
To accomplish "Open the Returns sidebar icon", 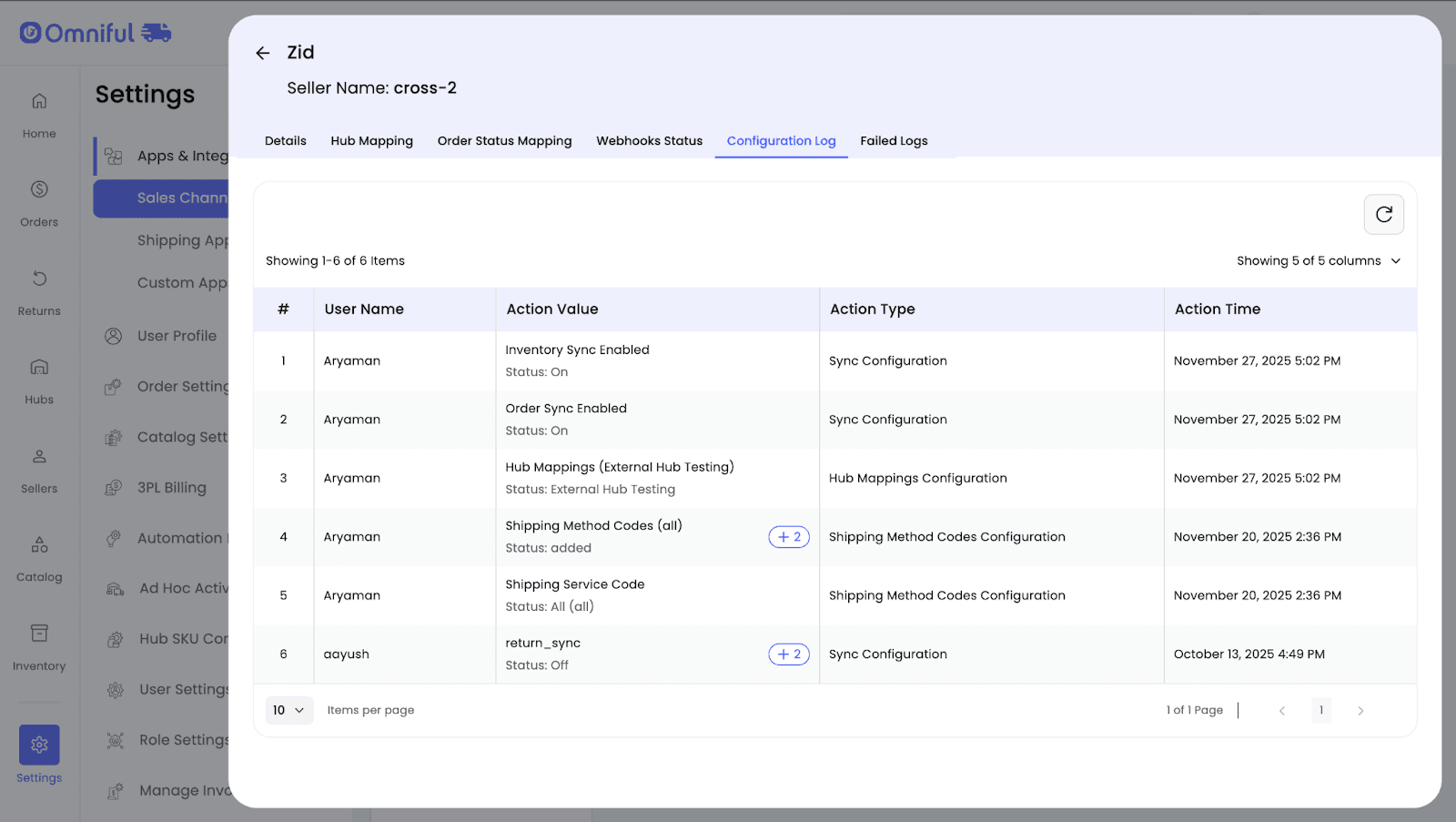I will [39, 290].
